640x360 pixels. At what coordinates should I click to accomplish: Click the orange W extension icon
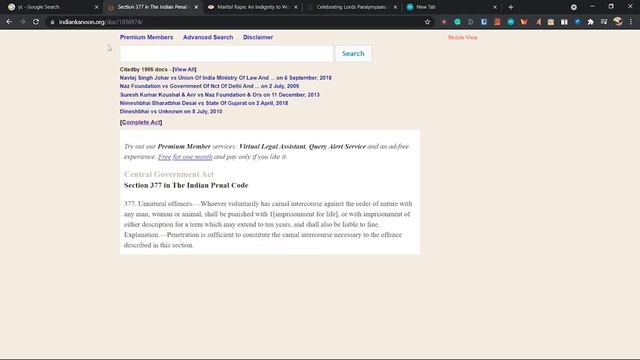(524, 22)
